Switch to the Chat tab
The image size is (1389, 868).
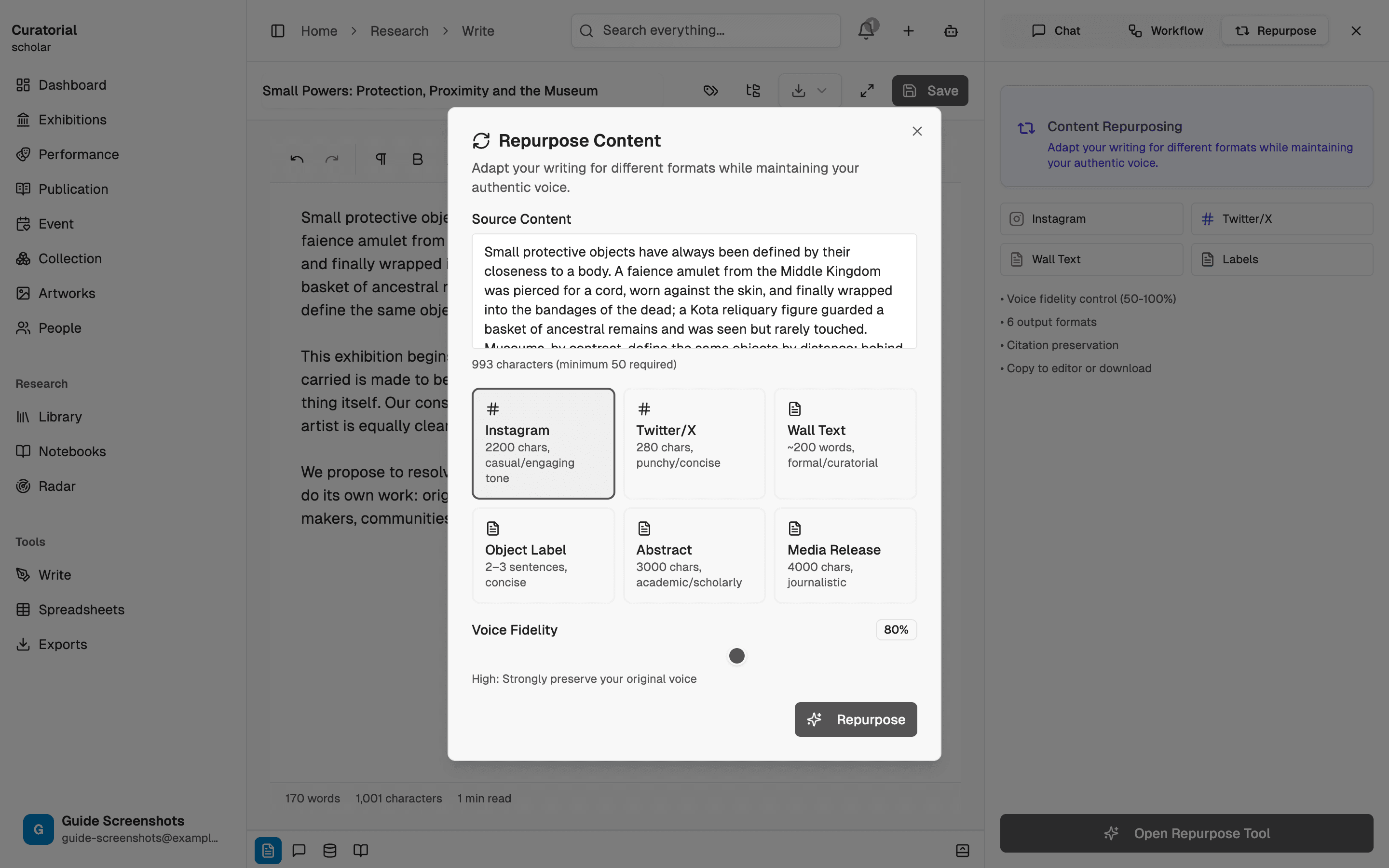pyautogui.click(x=1056, y=31)
